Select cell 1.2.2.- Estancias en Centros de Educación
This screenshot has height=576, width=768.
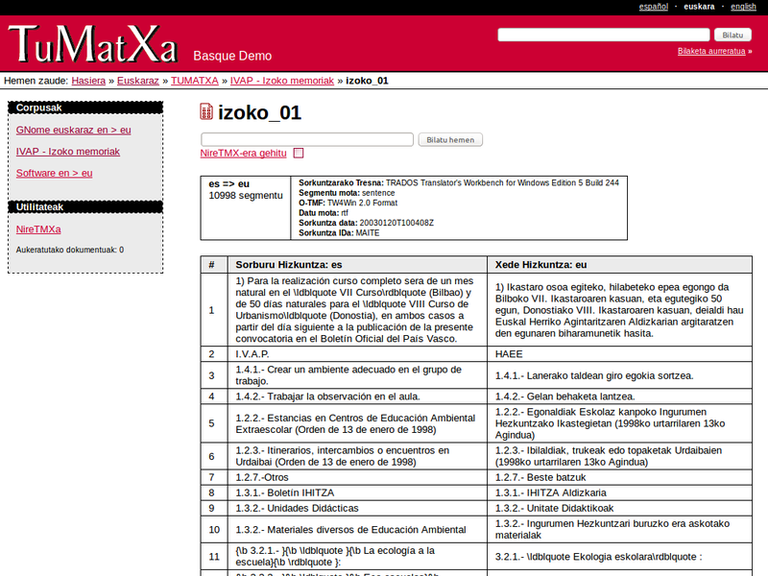pyautogui.click(x=358, y=423)
